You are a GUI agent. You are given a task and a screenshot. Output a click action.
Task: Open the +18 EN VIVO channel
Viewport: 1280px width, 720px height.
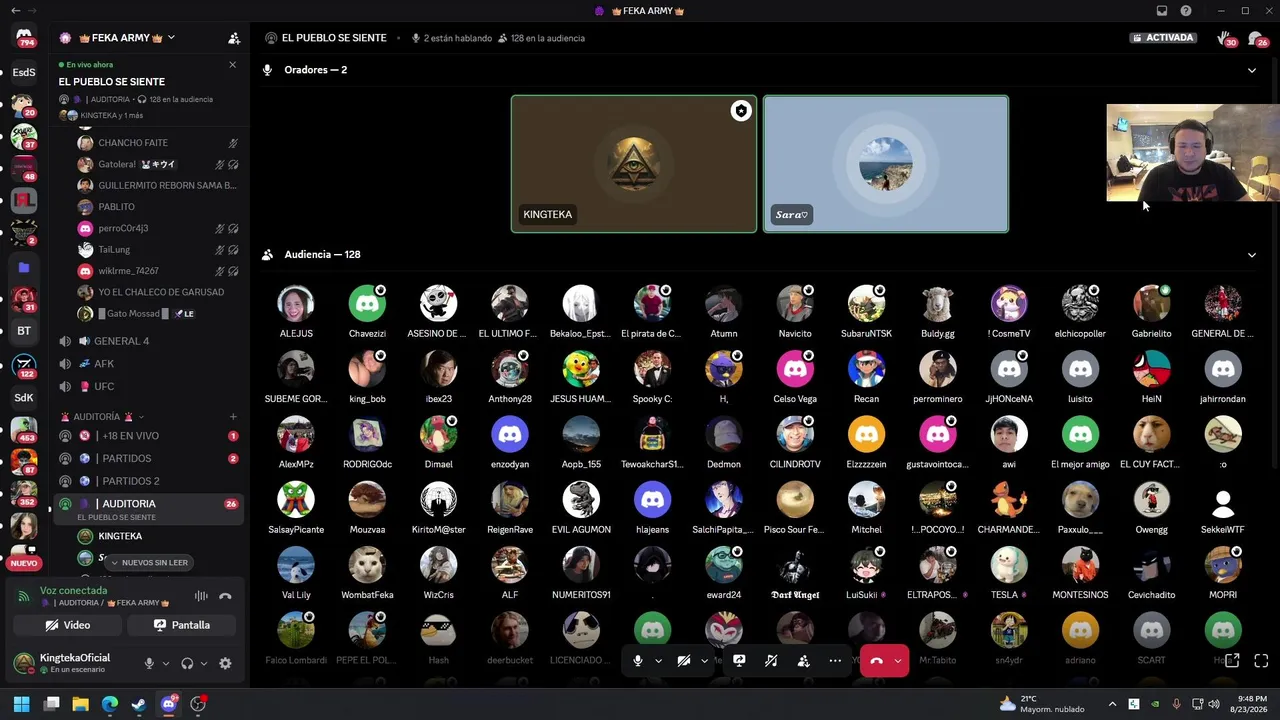point(148,436)
